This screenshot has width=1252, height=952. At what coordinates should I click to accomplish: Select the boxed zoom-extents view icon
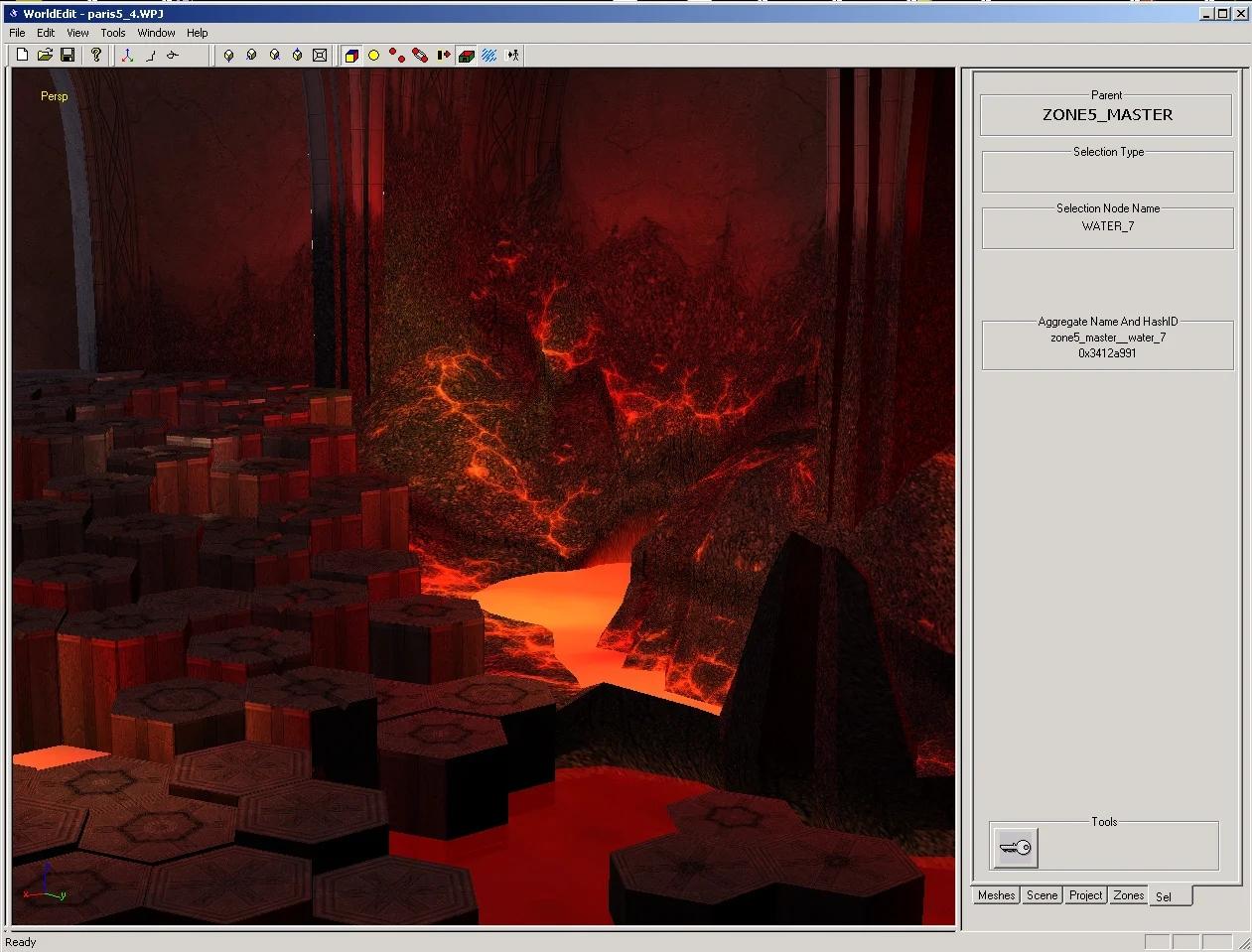click(x=319, y=55)
